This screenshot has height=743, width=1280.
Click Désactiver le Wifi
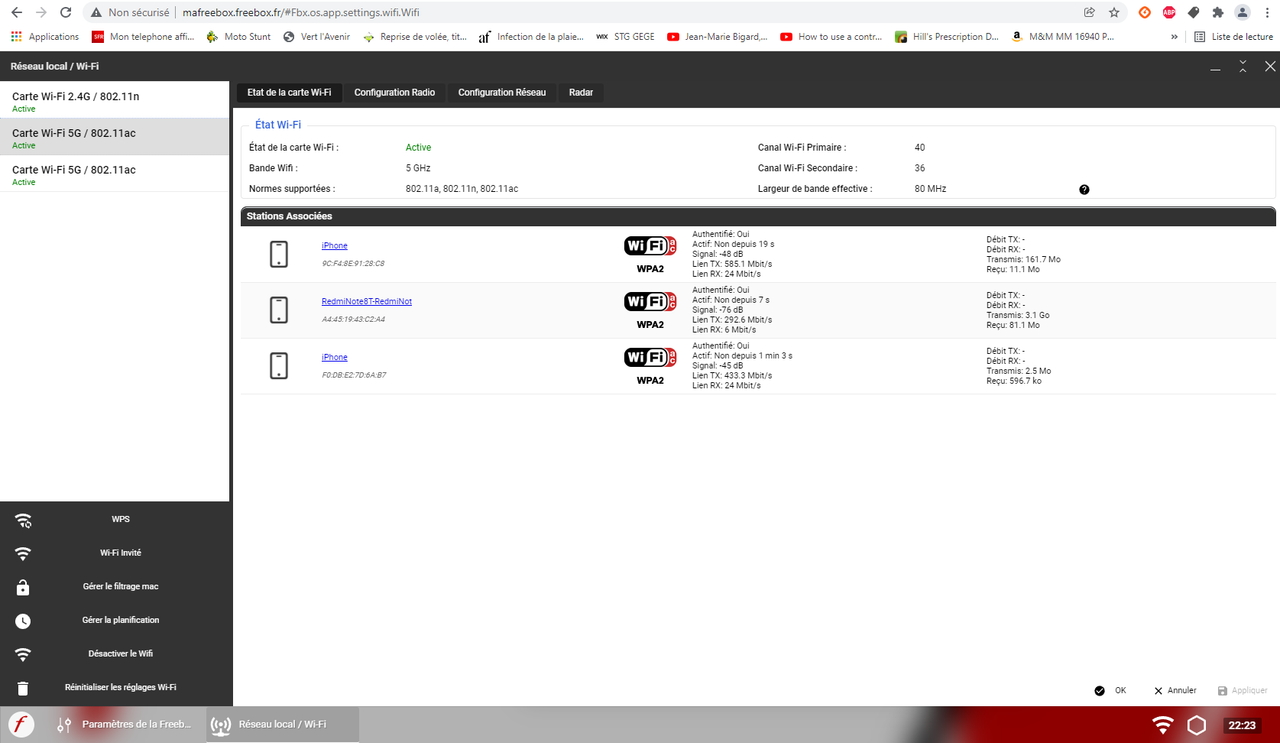[x=120, y=653]
